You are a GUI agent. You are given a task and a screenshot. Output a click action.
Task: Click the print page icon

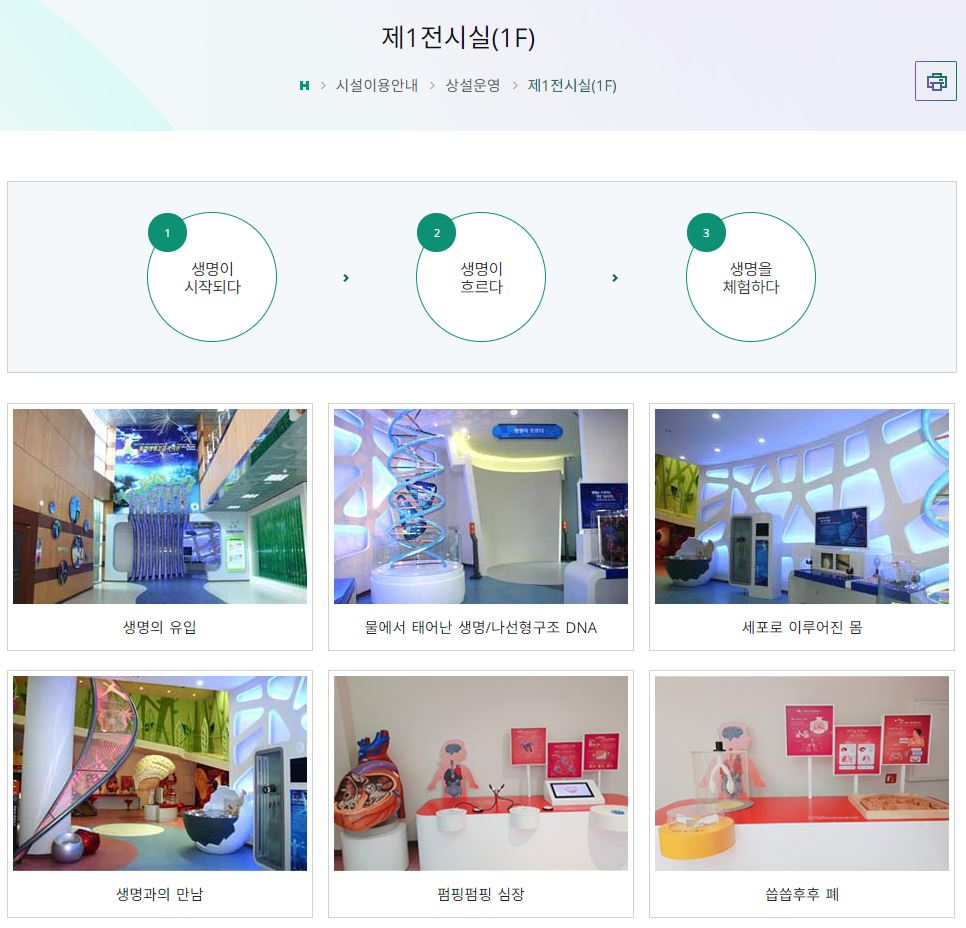pos(935,81)
